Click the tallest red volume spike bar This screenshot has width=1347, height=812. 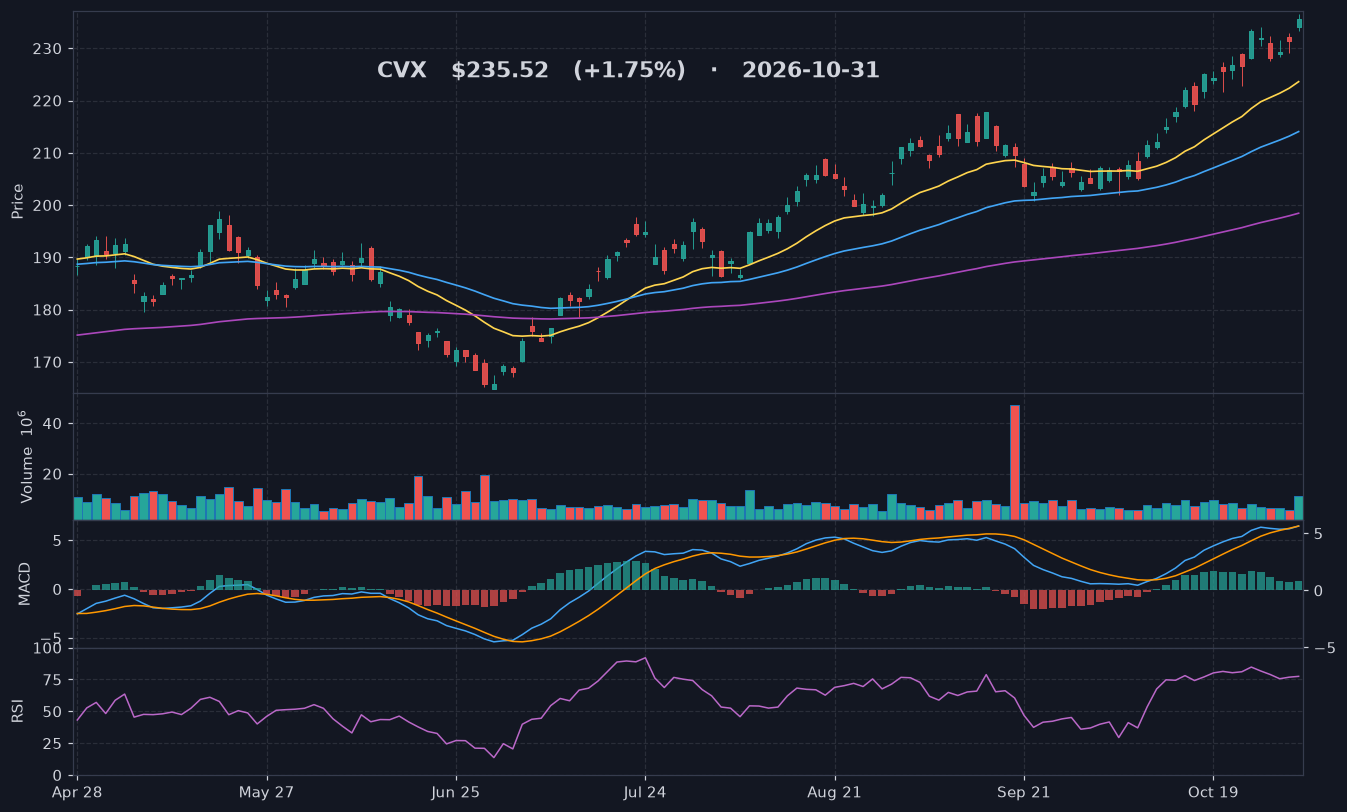[x=1015, y=462]
